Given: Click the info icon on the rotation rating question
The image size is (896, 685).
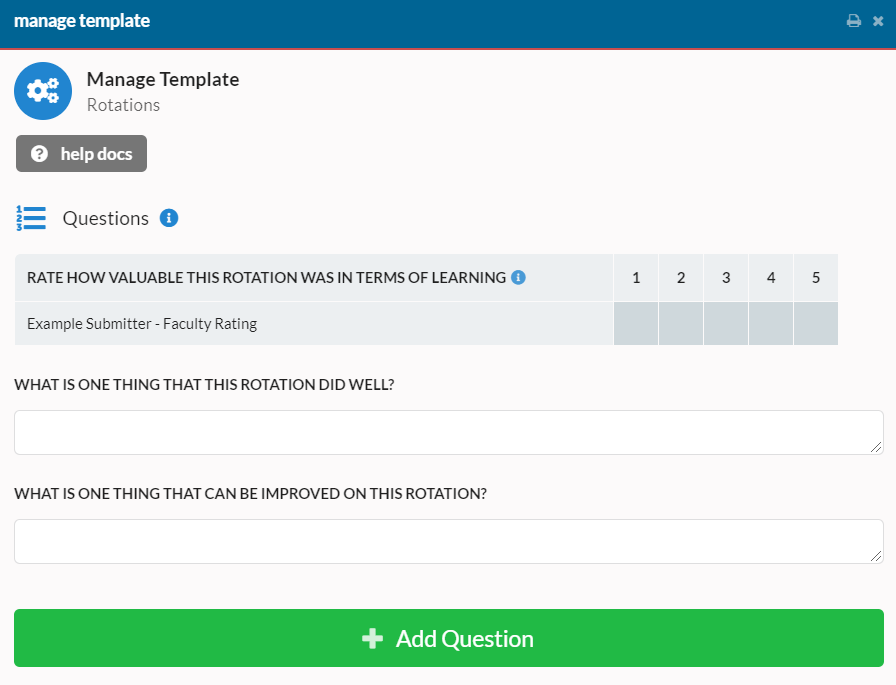Looking at the screenshot, I should pyautogui.click(x=518, y=277).
